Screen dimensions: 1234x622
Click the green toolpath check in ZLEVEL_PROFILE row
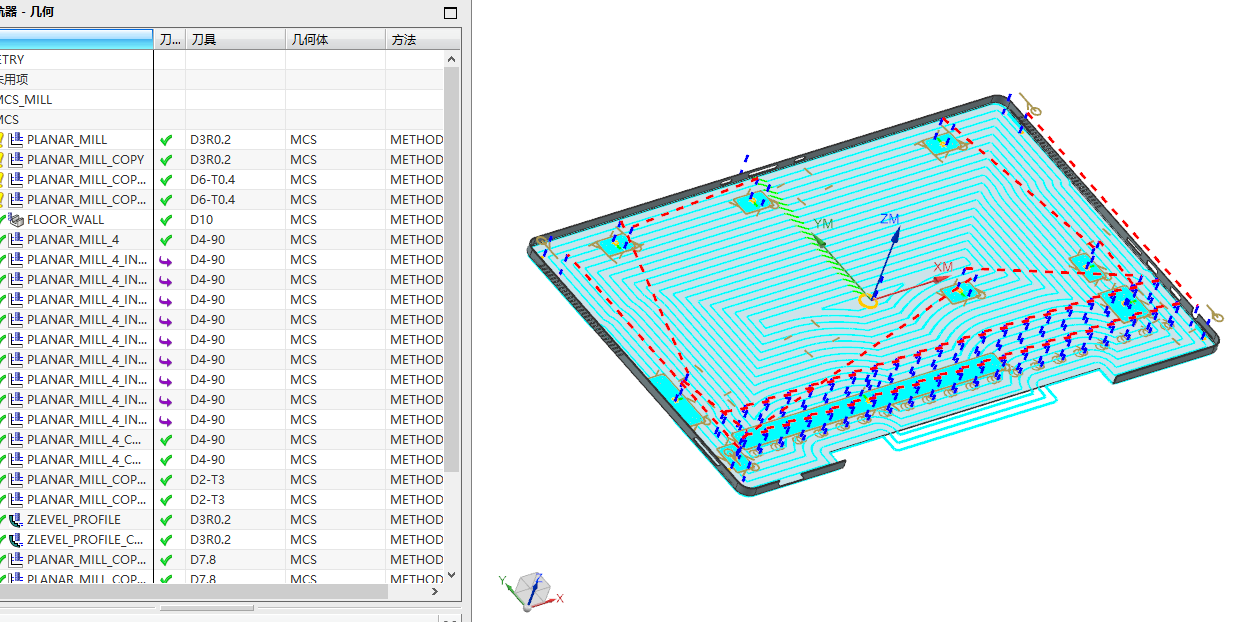click(x=166, y=520)
